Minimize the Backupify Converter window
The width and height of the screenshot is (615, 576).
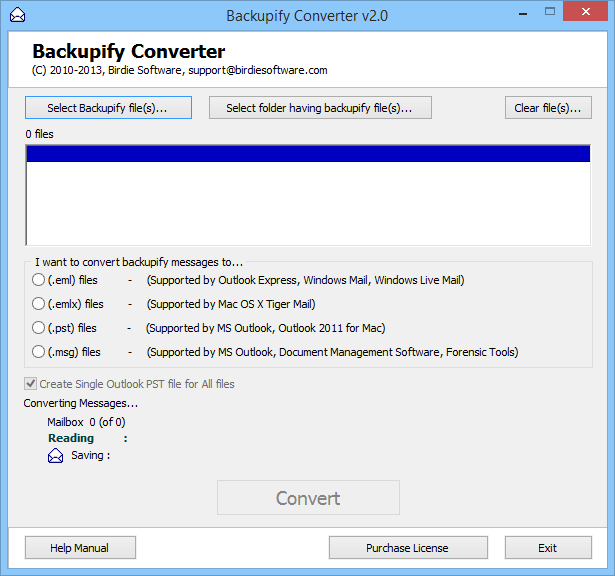point(522,13)
